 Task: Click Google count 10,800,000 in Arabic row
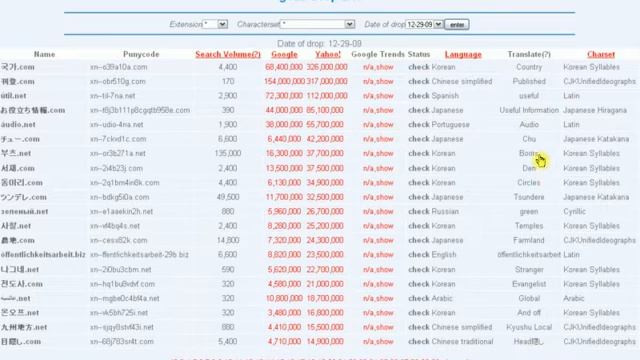(284, 298)
